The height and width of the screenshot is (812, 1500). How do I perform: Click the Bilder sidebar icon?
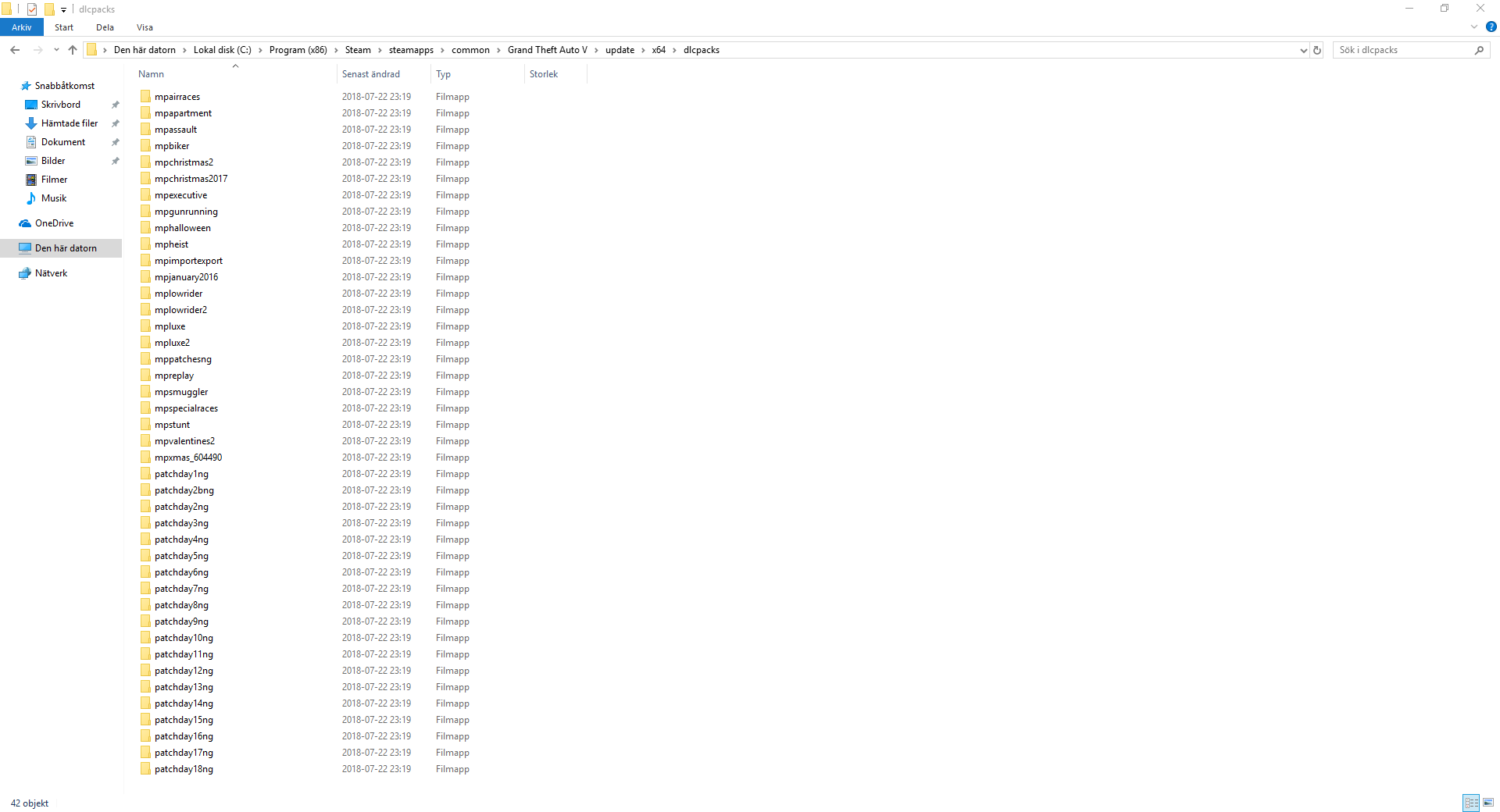pyautogui.click(x=31, y=161)
